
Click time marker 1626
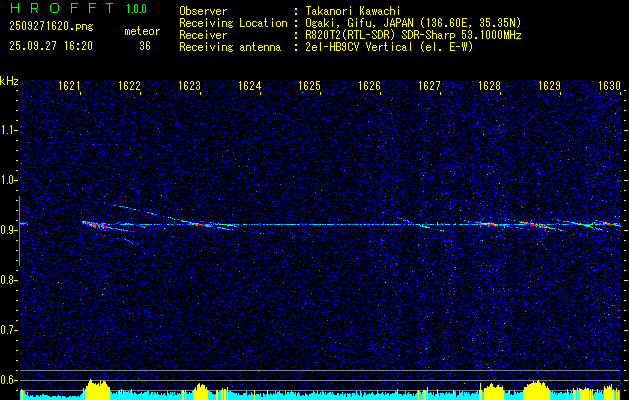[x=369, y=85]
